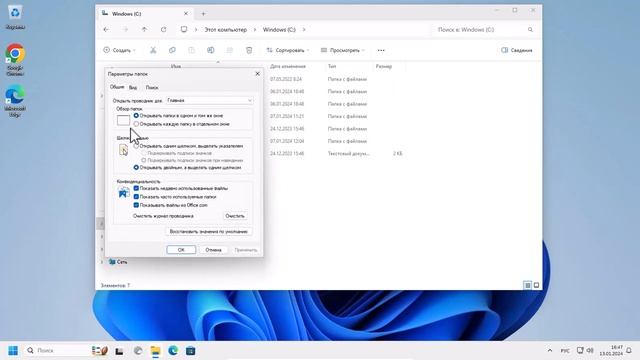Open the Сортировать (Sort) dropdown

tap(288, 50)
